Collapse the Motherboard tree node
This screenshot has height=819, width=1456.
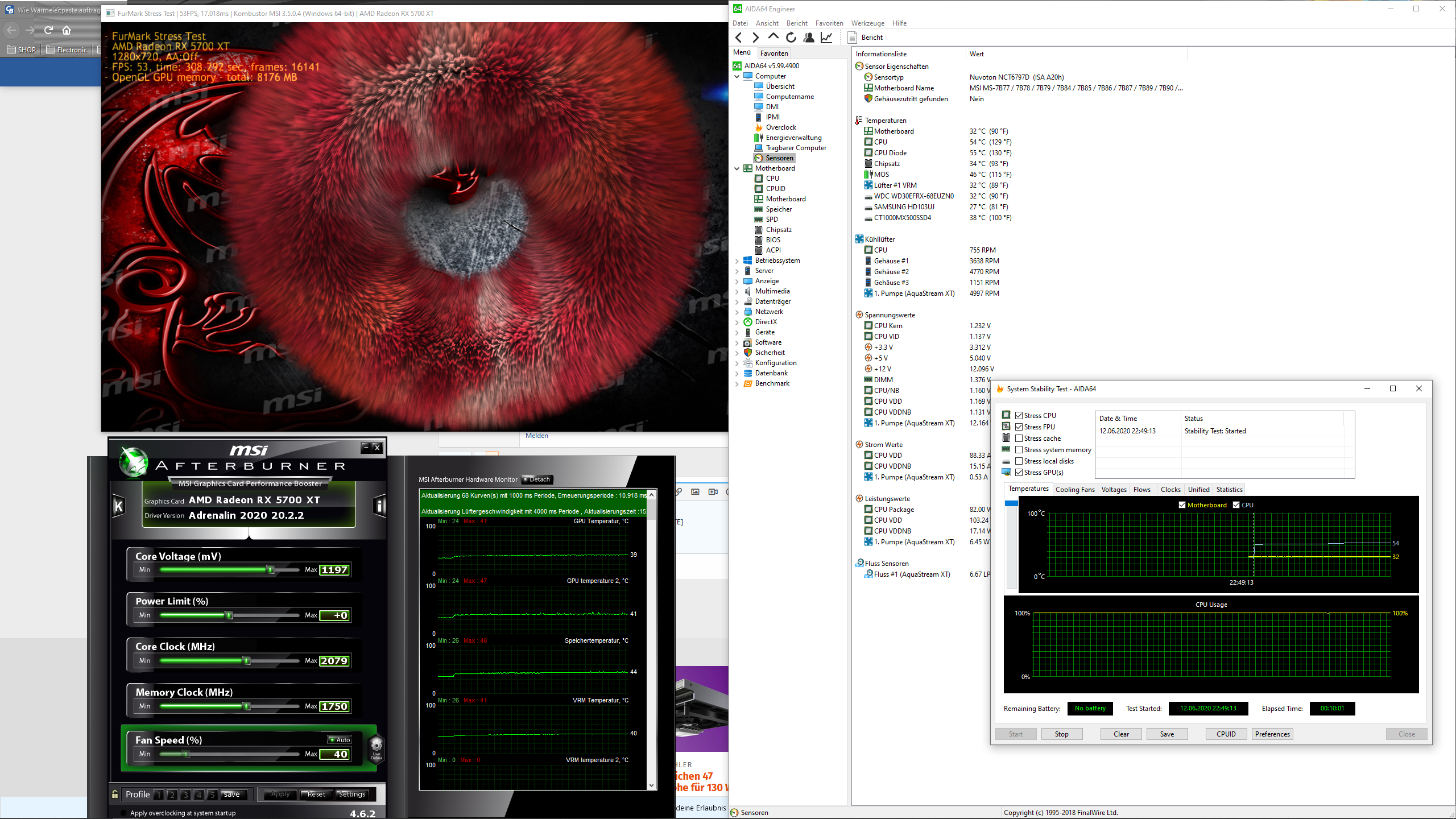point(737,168)
